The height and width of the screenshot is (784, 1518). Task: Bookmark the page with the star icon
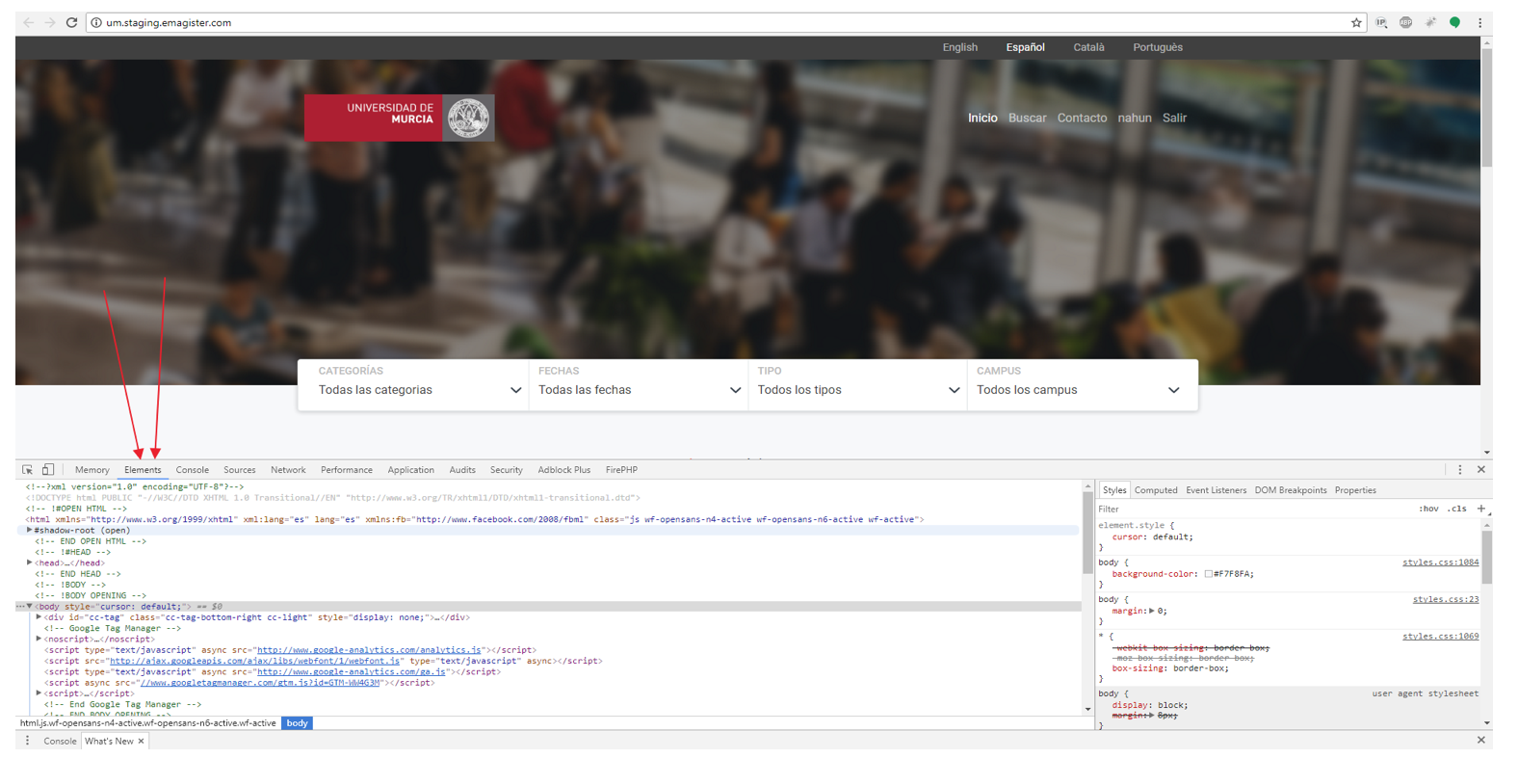1356,22
